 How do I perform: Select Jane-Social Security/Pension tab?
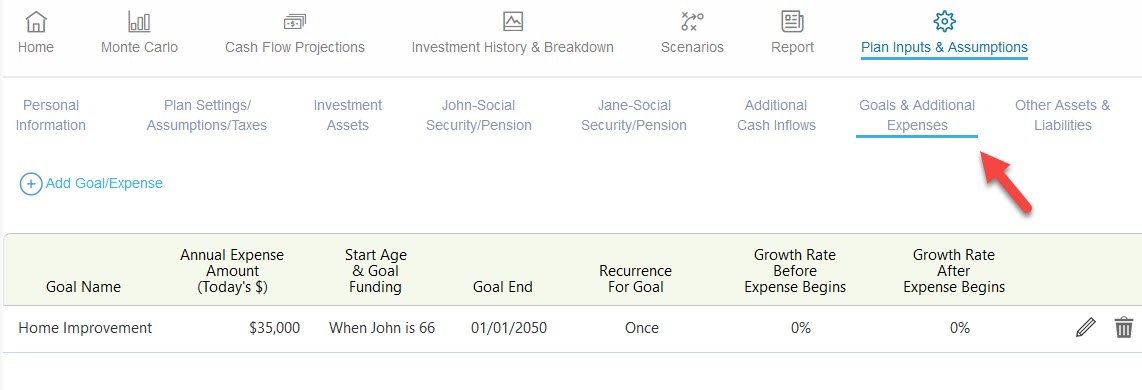coord(634,115)
